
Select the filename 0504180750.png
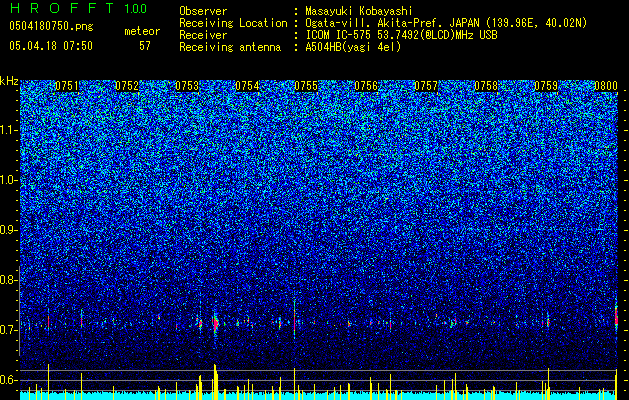click(x=51, y=27)
